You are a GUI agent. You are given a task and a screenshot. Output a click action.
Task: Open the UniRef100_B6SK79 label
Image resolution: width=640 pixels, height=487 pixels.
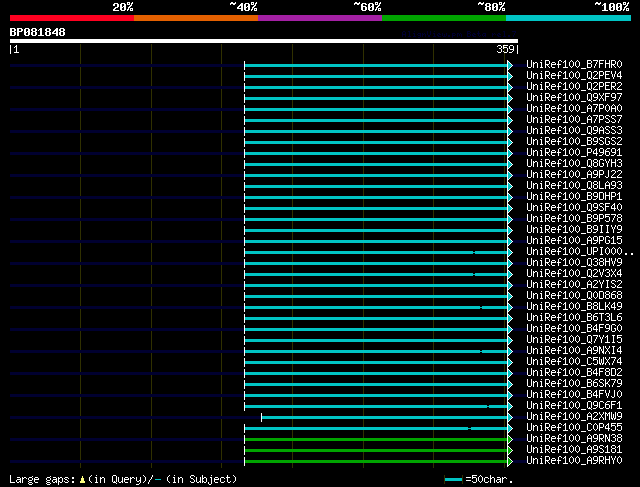tap(574, 384)
